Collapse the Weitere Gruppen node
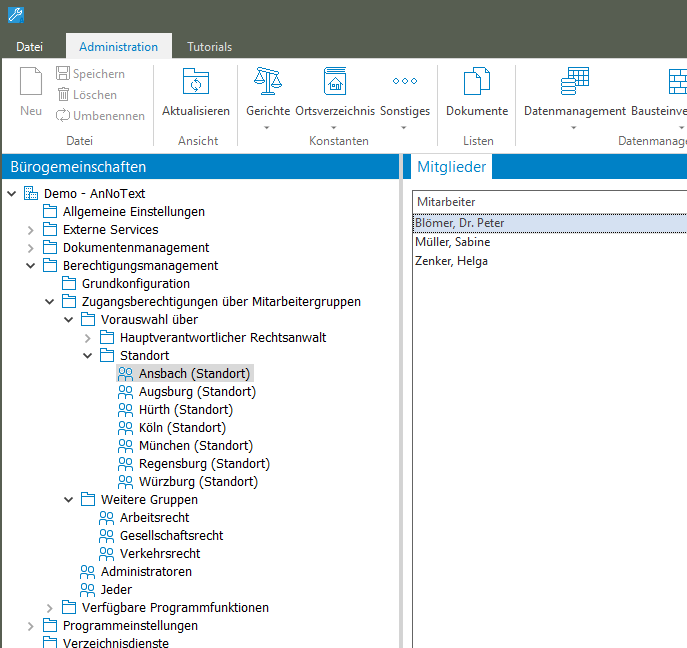Screen dimensions: 687x648 pyautogui.click(x=69, y=500)
